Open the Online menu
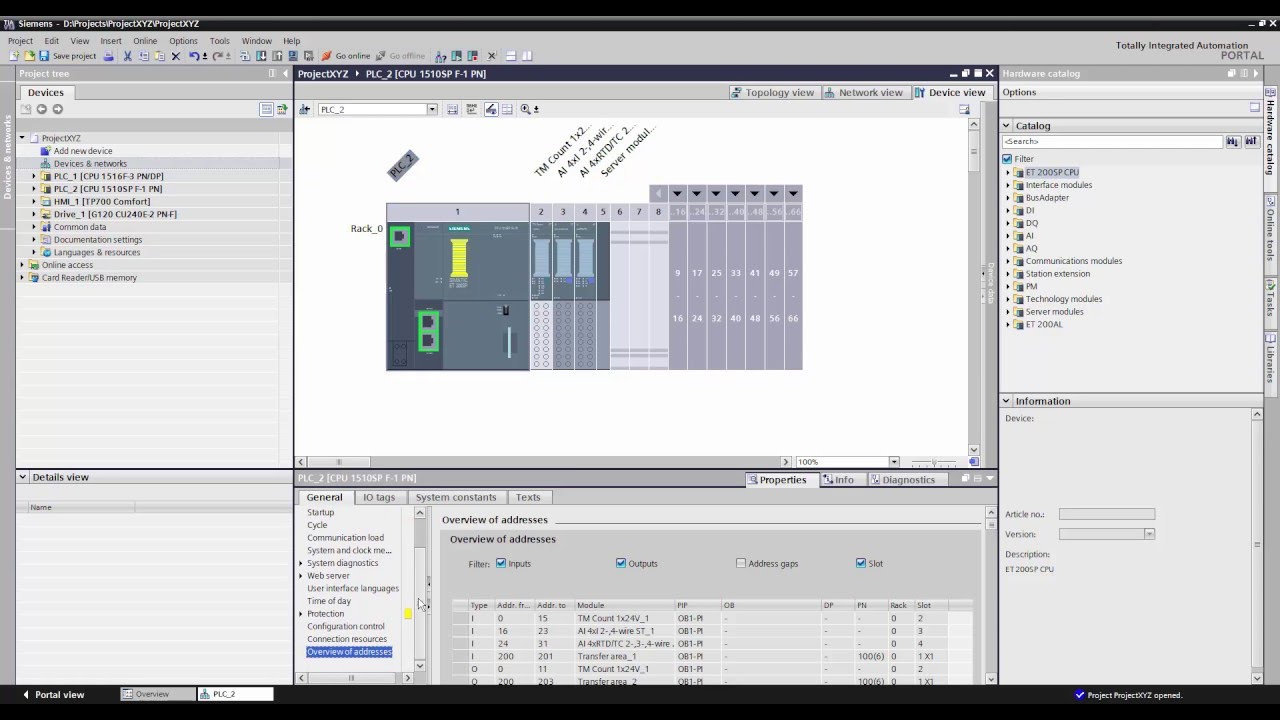 pos(145,41)
